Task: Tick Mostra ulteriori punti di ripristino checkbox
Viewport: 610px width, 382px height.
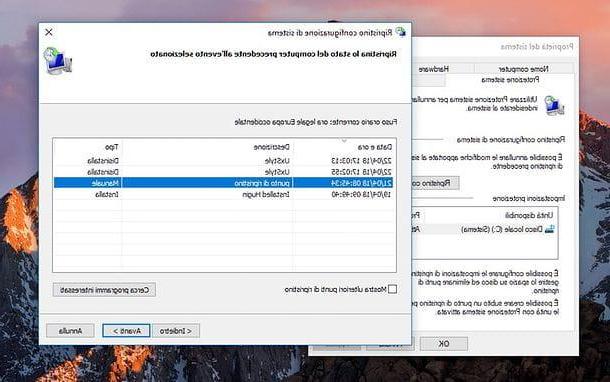Action: coord(392,289)
